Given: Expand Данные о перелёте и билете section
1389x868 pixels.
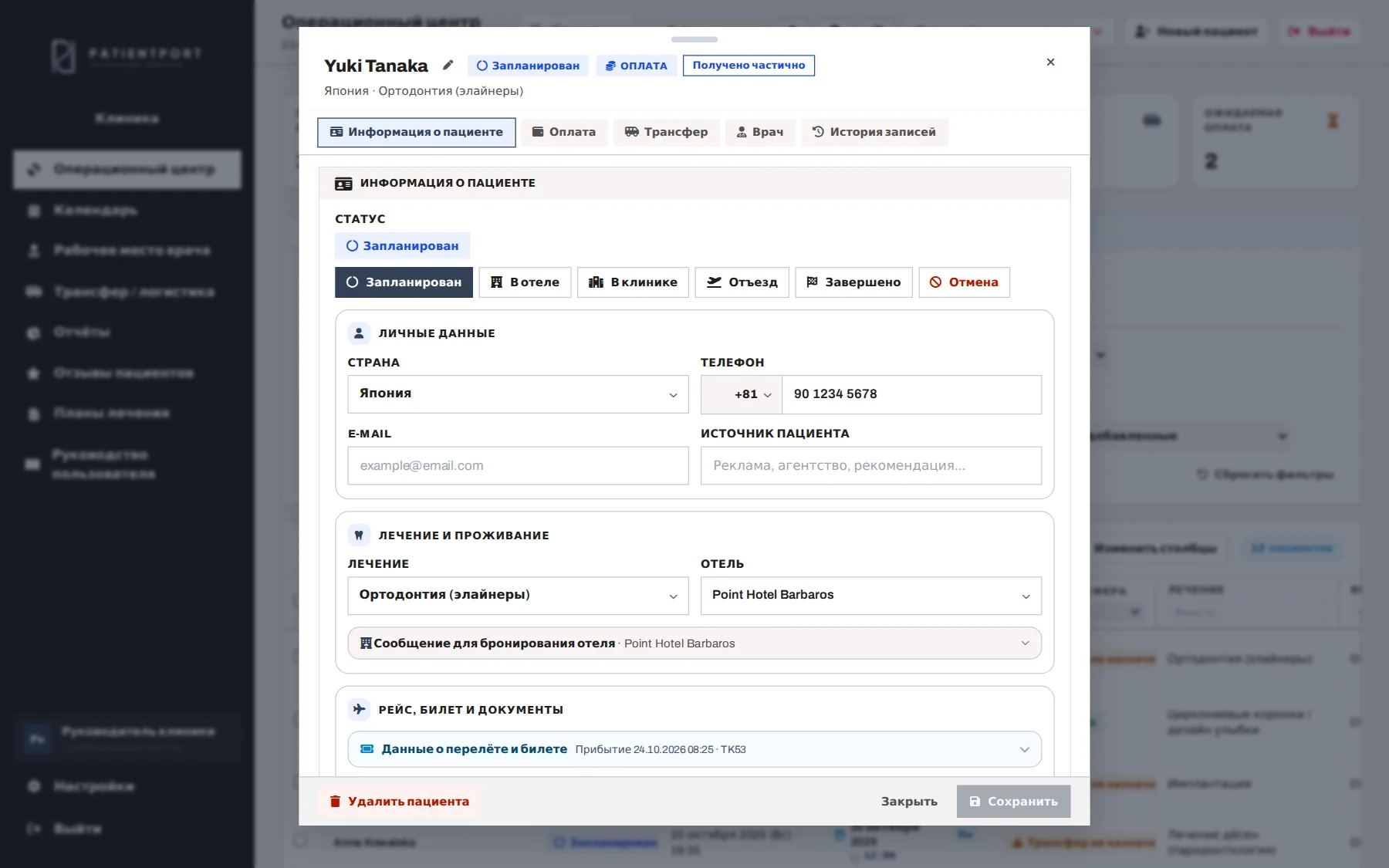Looking at the screenshot, I should pyautogui.click(x=694, y=749).
